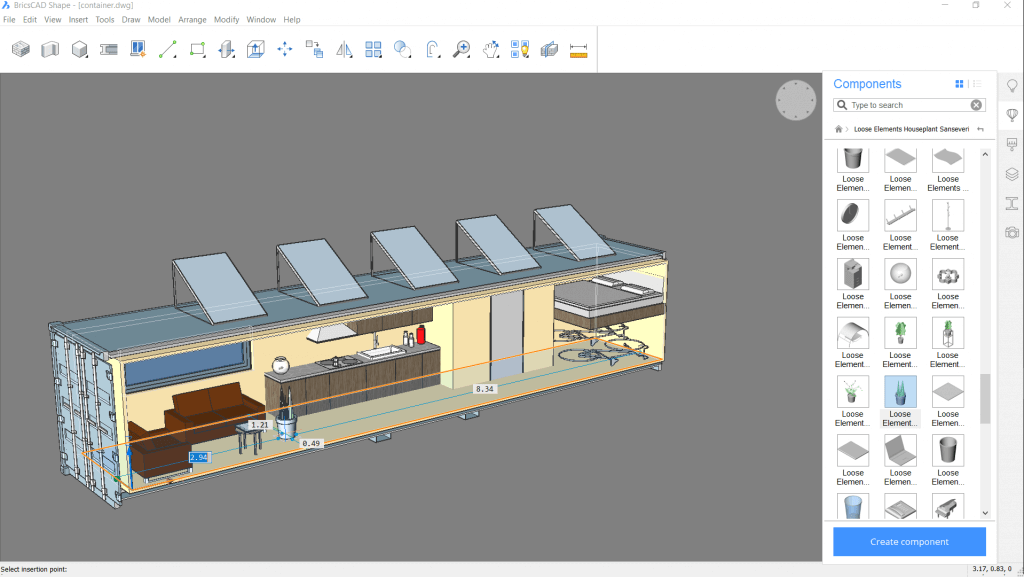Activate the Zoom magnifier tool
The height and width of the screenshot is (577, 1024).
(x=461, y=48)
